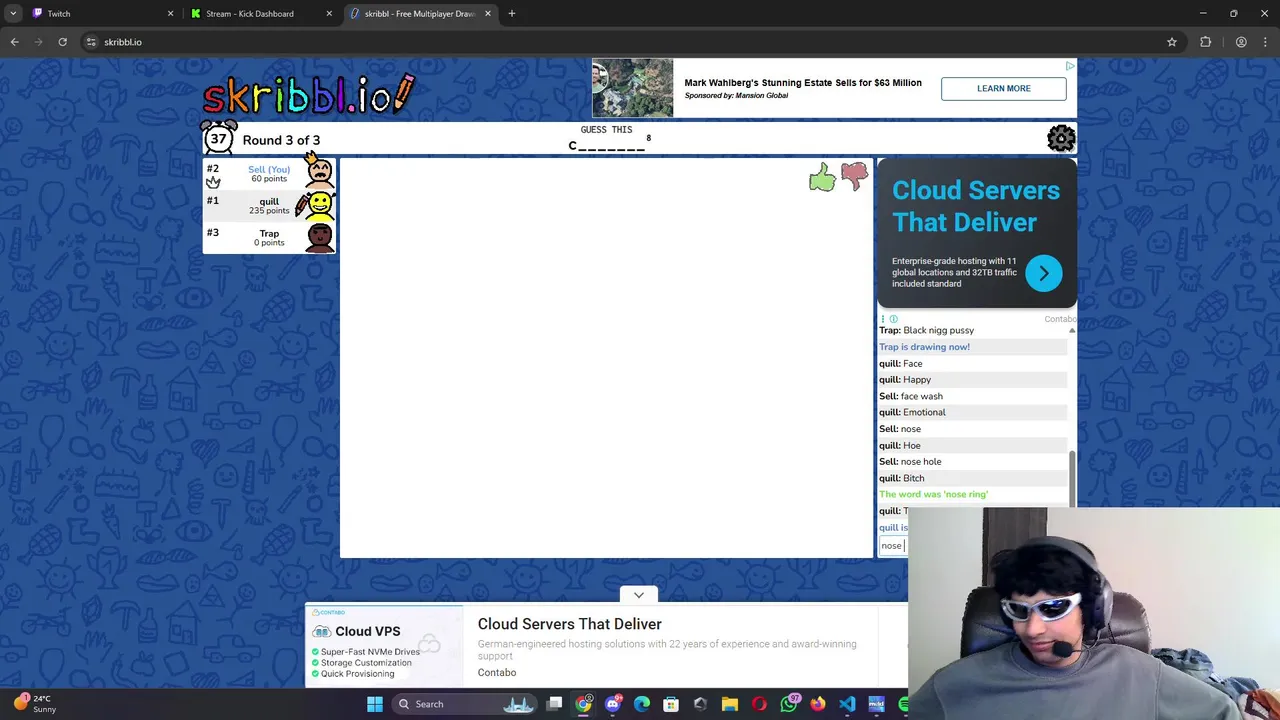Click the round timer clock
The width and height of the screenshot is (1280, 720).
click(x=218, y=138)
